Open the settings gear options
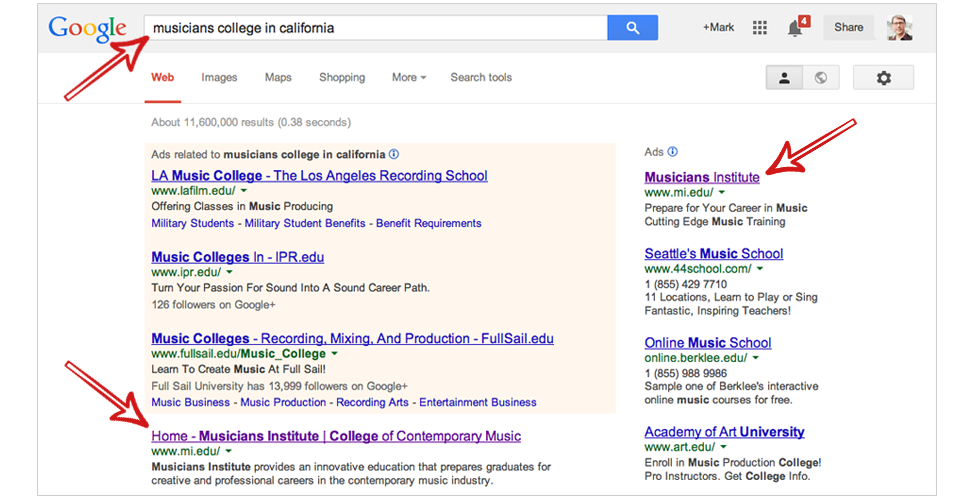Image resolution: width=953 pixels, height=500 pixels. (x=883, y=78)
